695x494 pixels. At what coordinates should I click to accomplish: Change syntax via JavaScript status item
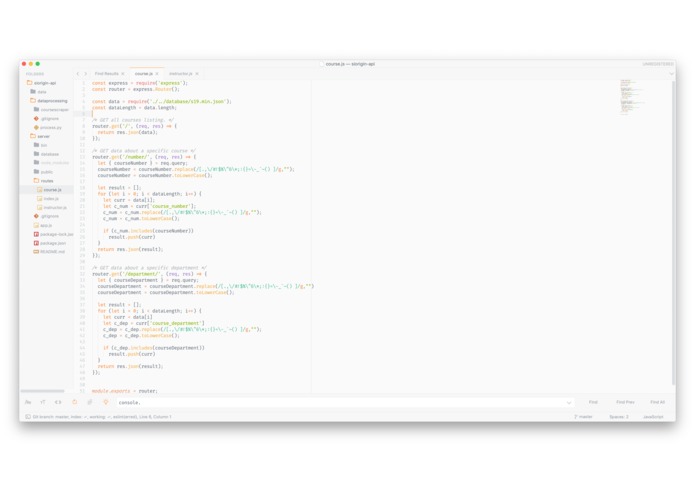pos(653,416)
